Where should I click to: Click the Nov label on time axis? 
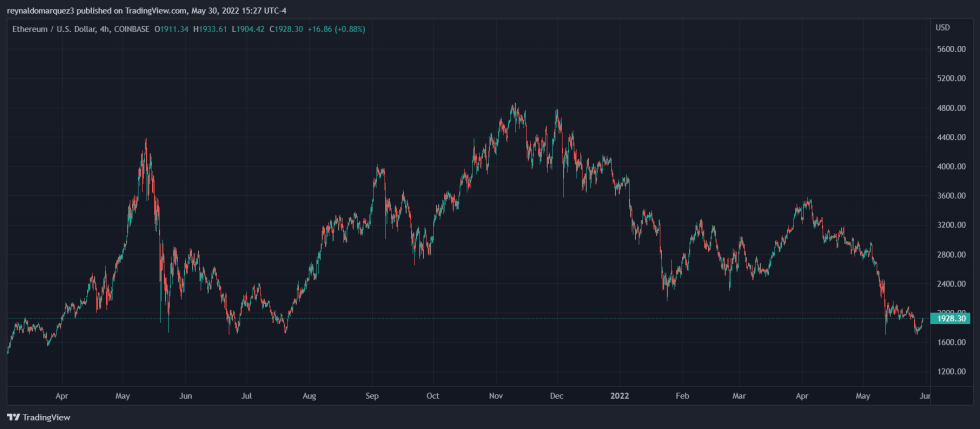(494, 396)
